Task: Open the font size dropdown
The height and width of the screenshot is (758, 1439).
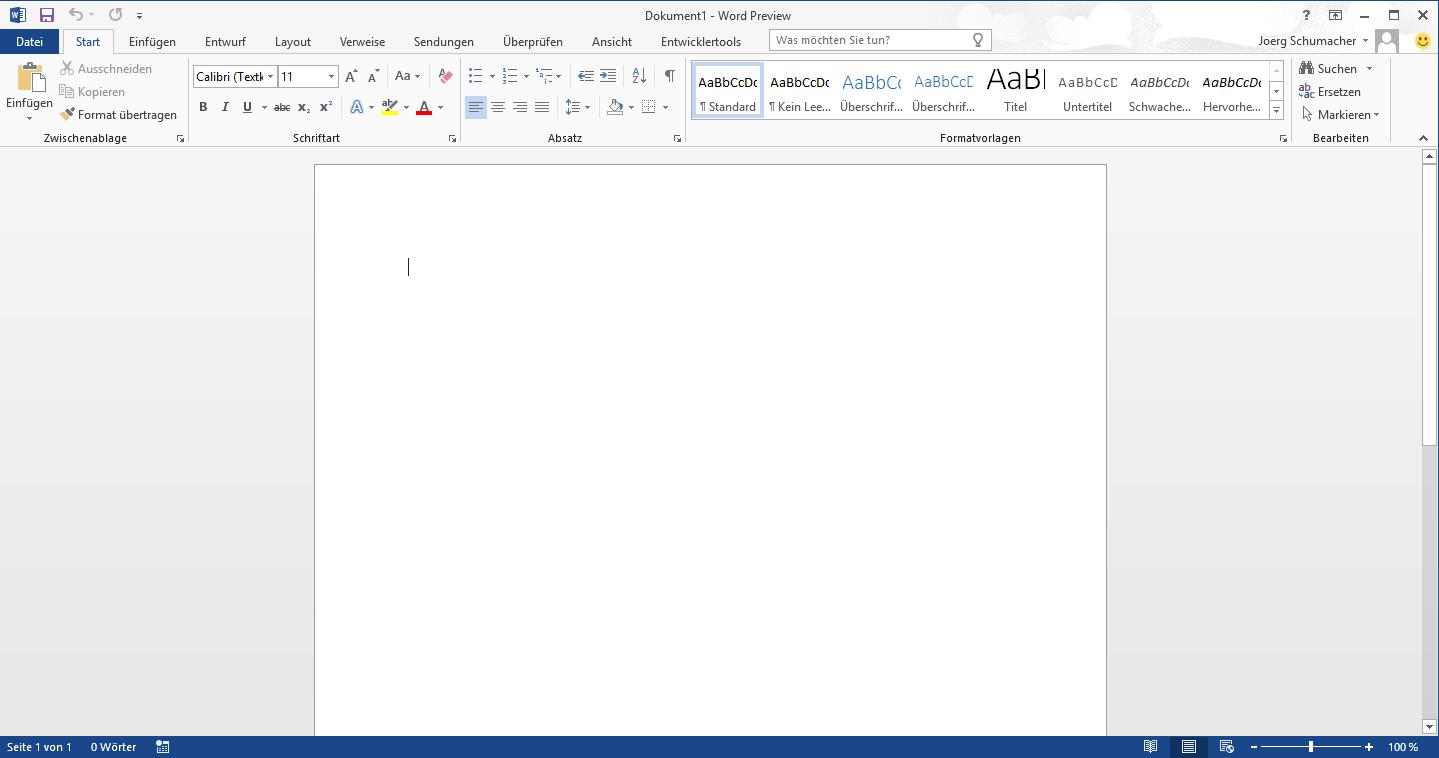Action: [x=331, y=77]
